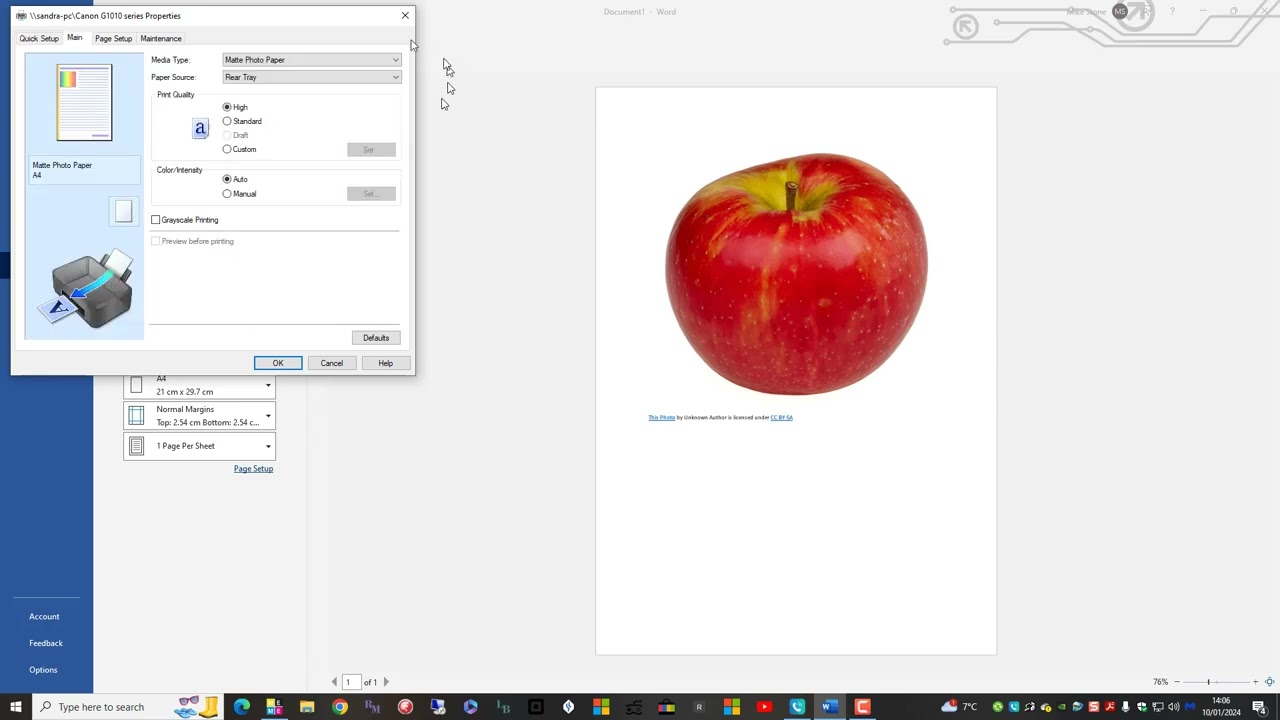The height and width of the screenshot is (720, 1280).
Task: Click the page settings preview thumbnail
Action: 85,103
